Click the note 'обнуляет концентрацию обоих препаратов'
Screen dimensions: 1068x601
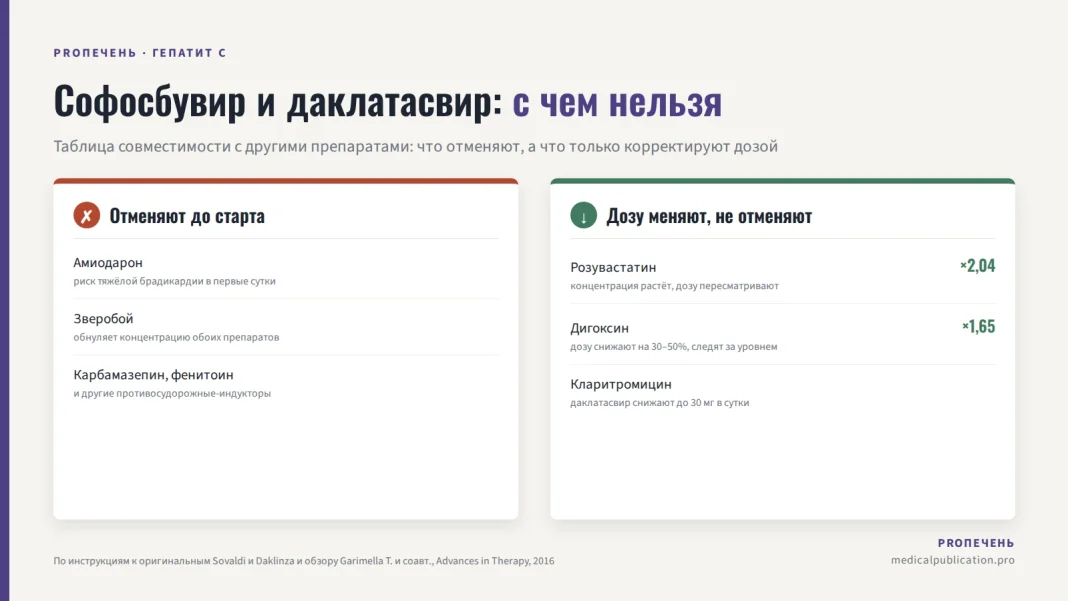[176, 337]
